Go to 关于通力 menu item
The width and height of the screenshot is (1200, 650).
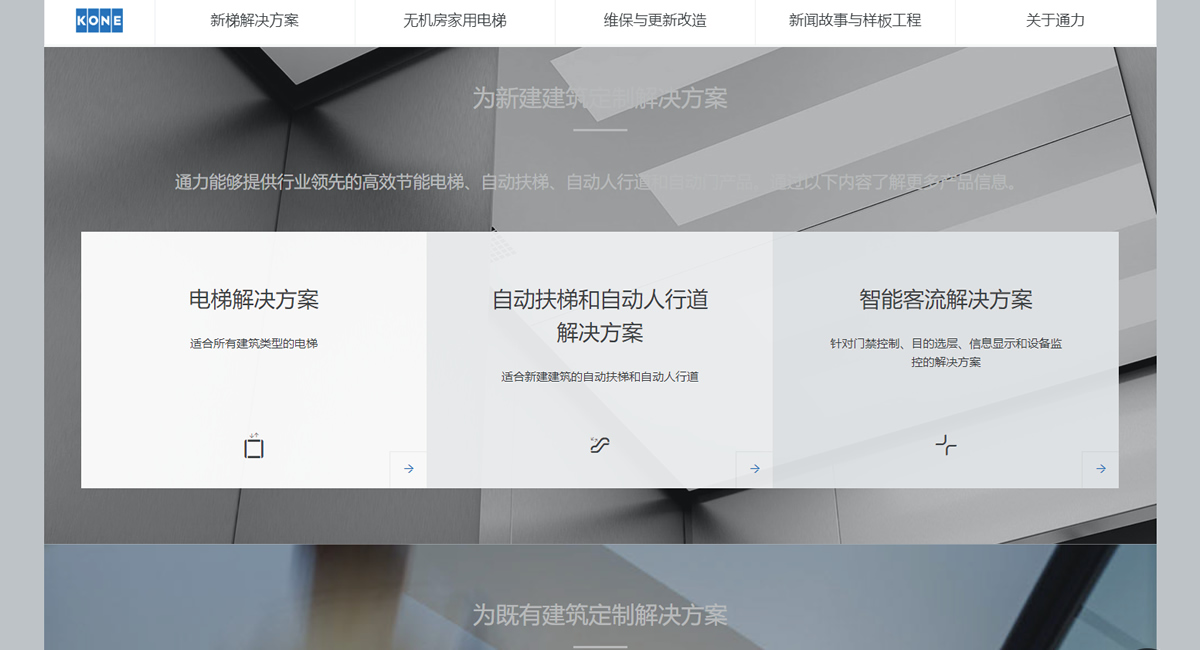(x=1055, y=20)
